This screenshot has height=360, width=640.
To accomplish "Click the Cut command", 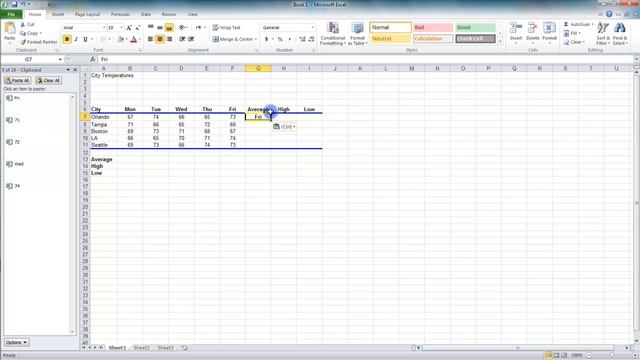I will (28, 24).
